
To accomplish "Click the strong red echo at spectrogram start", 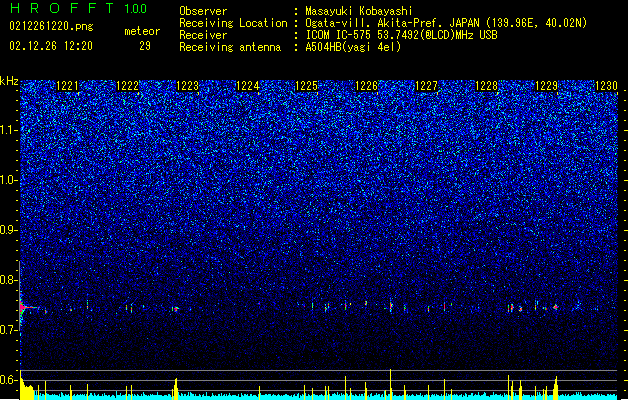I will pos(22,308).
